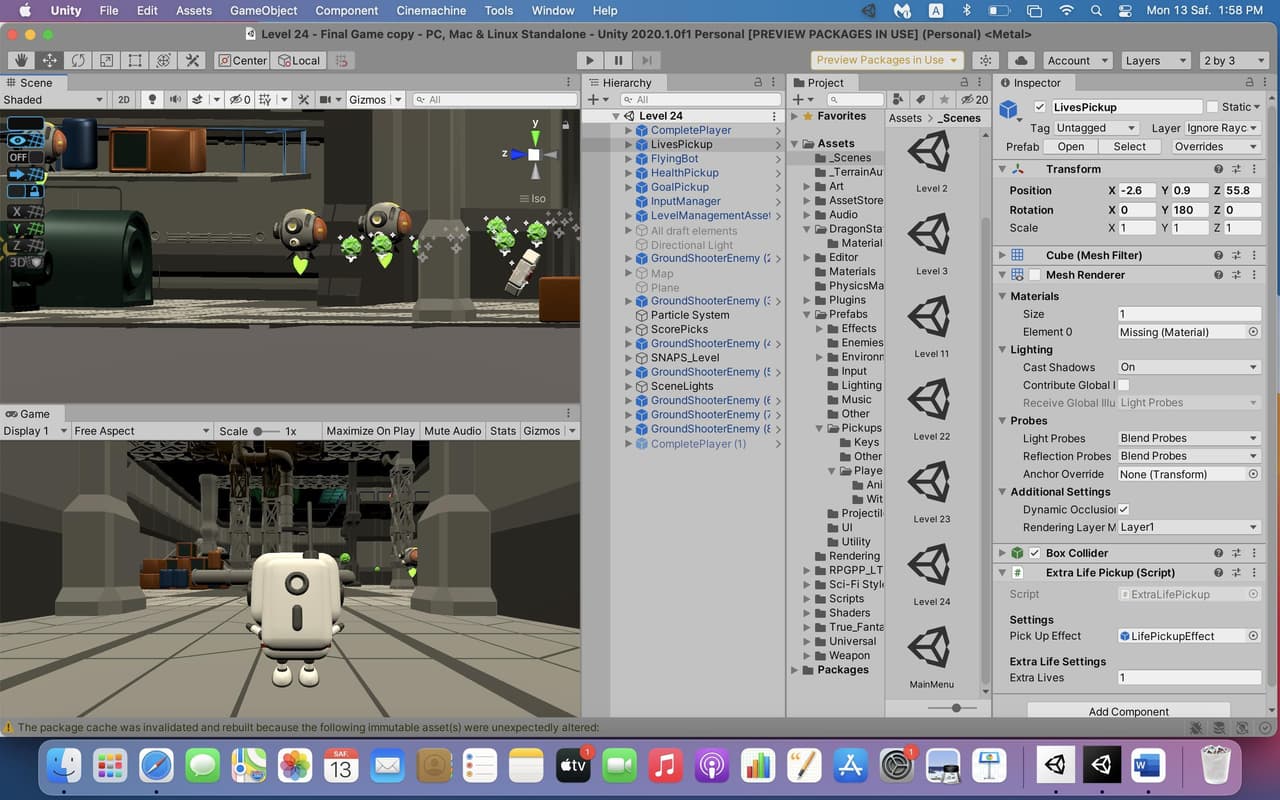
Task: Toggle Dynamic Occlusion checkbox
Action: (1123, 509)
